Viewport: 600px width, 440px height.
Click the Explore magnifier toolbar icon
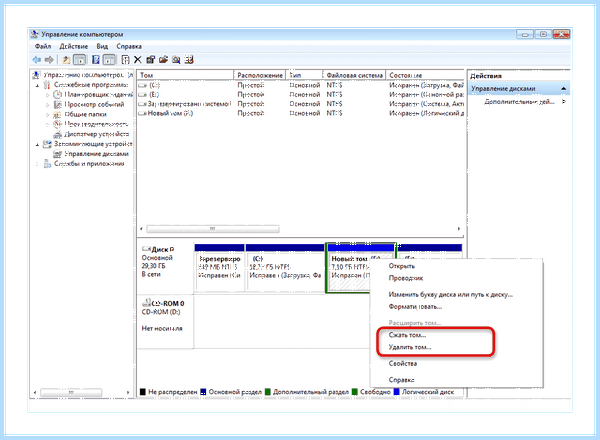point(176,60)
